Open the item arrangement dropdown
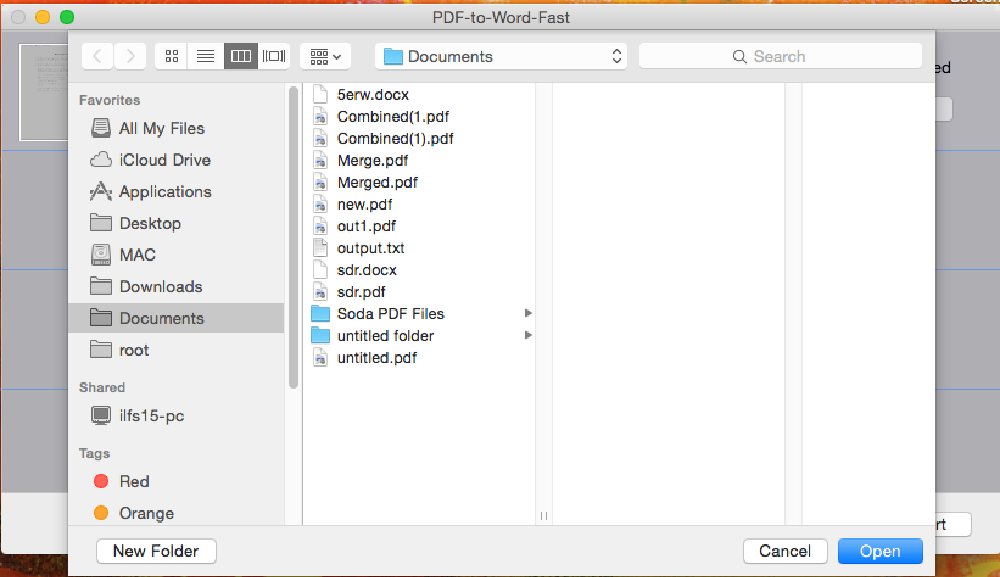 pyautogui.click(x=325, y=56)
